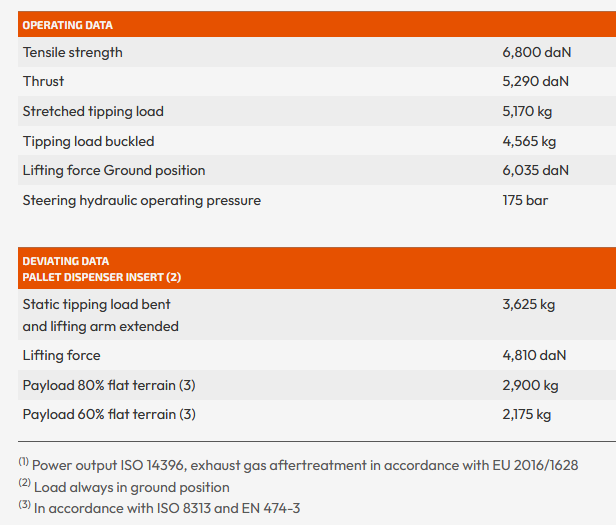This screenshot has width=616, height=525.
Task: Click the 4,565 kg value
Action: pos(529,141)
